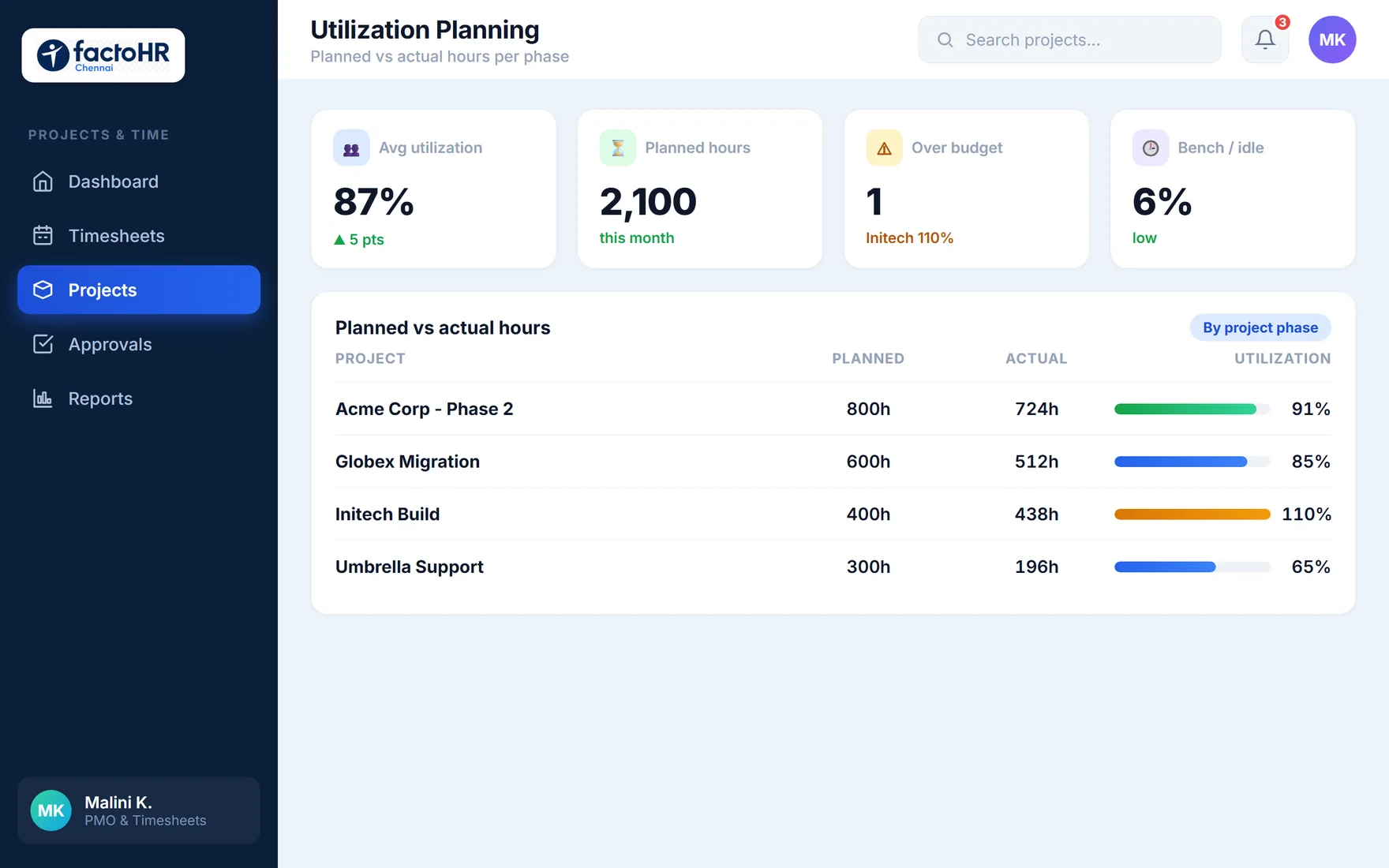1389x868 pixels.
Task: Click the Approvals checkmark icon
Action: (x=43, y=344)
